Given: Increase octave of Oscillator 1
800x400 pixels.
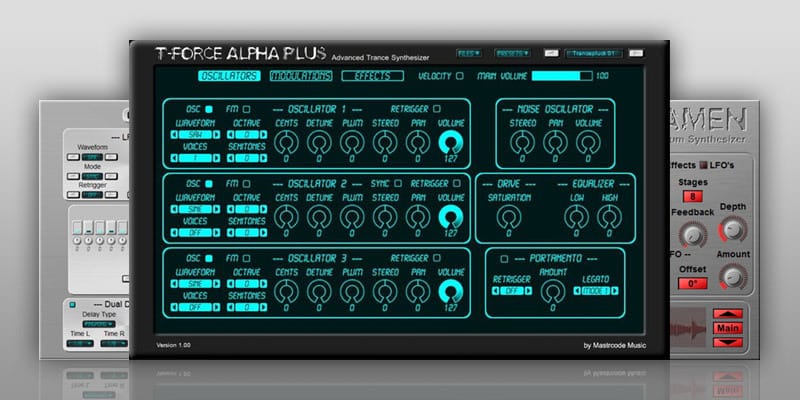Looking at the screenshot, I should click(263, 135).
